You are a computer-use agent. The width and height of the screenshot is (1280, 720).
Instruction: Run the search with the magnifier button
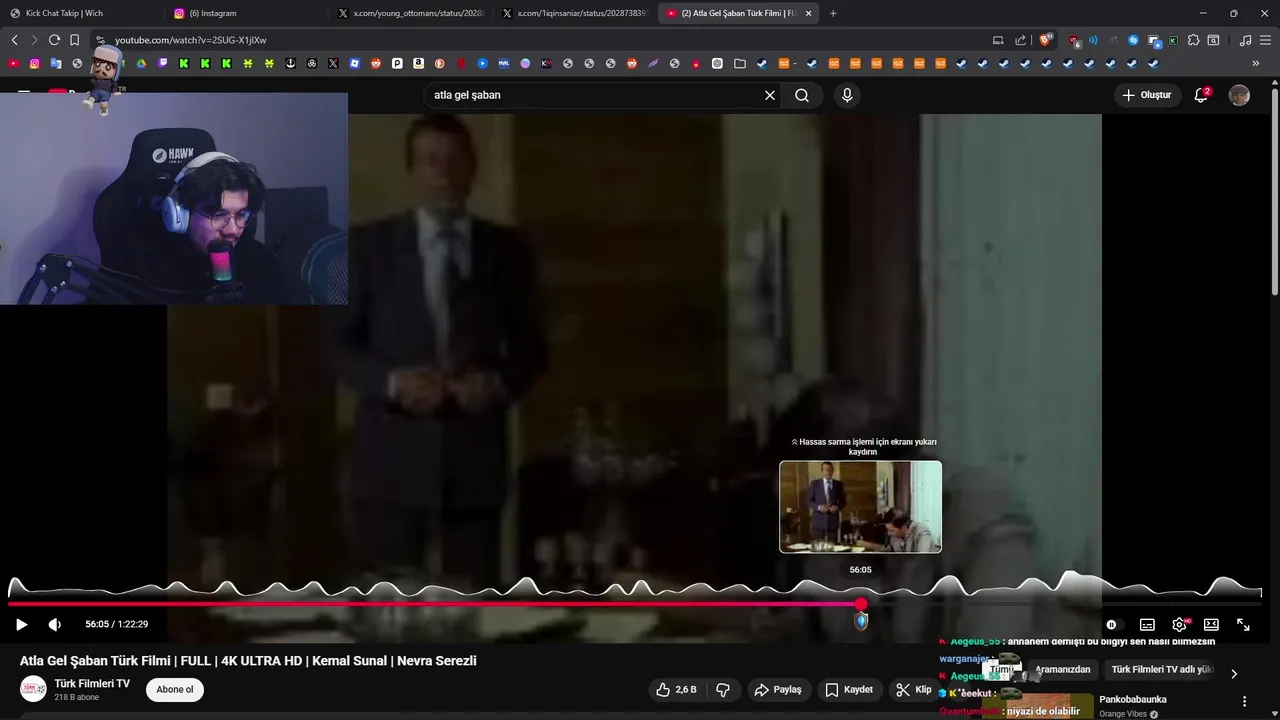click(x=802, y=95)
